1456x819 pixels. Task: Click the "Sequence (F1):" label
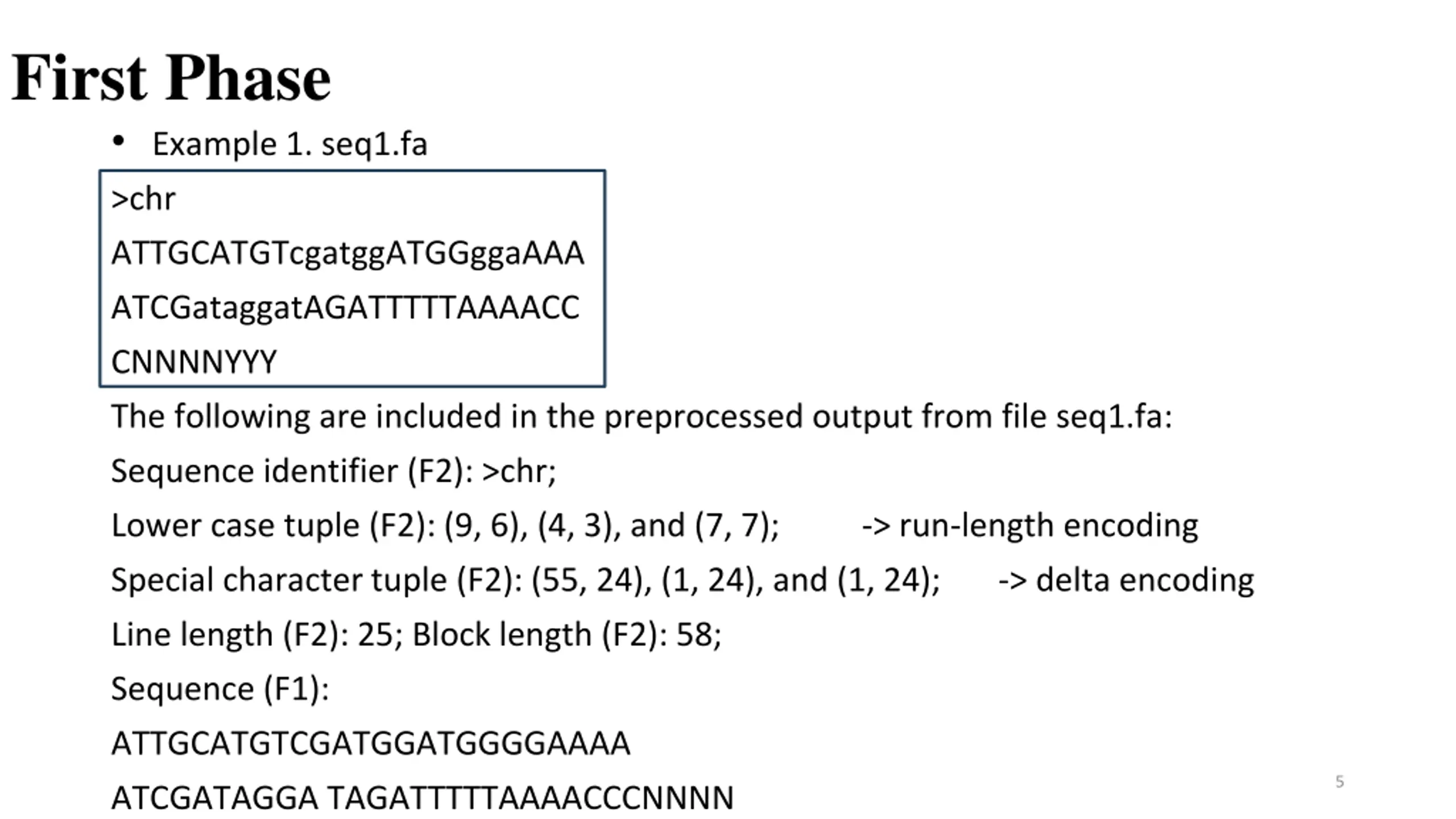click(x=220, y=689)
